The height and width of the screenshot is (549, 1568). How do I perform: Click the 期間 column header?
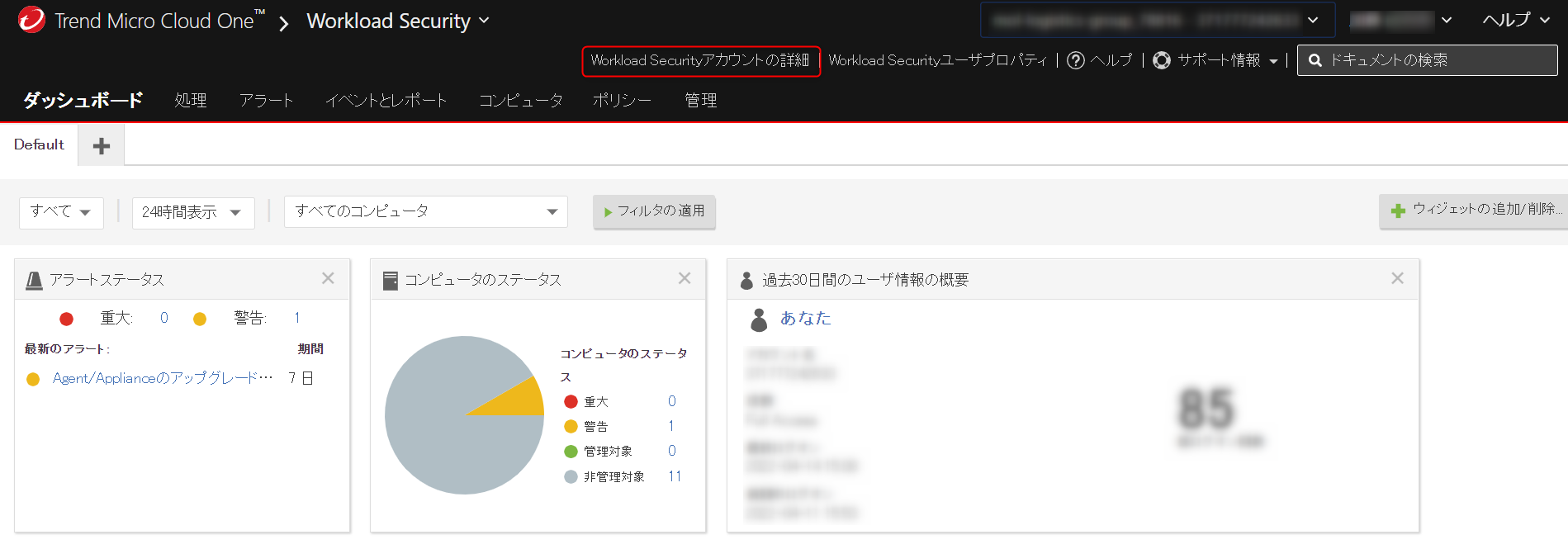point(310,349)
